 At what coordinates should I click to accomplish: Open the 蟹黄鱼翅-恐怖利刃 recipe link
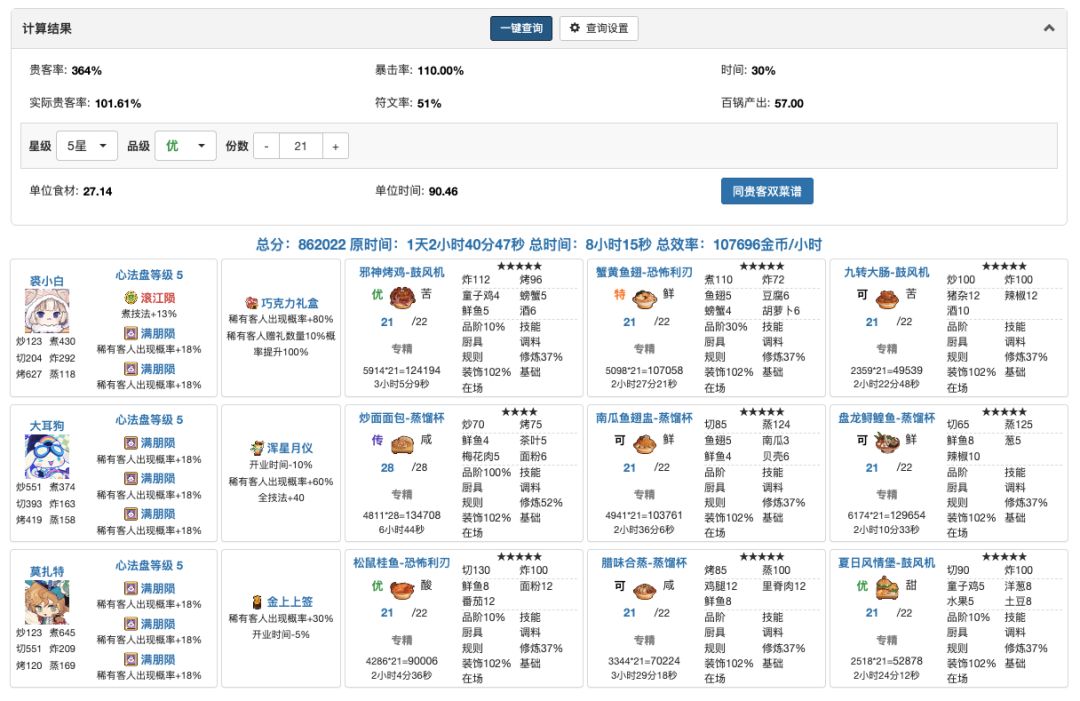click(x=644, y=272)
